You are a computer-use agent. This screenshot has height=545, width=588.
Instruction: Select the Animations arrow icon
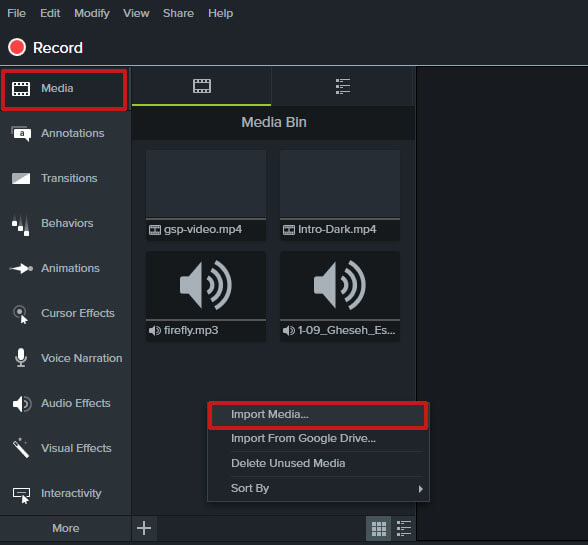[21, 269]
